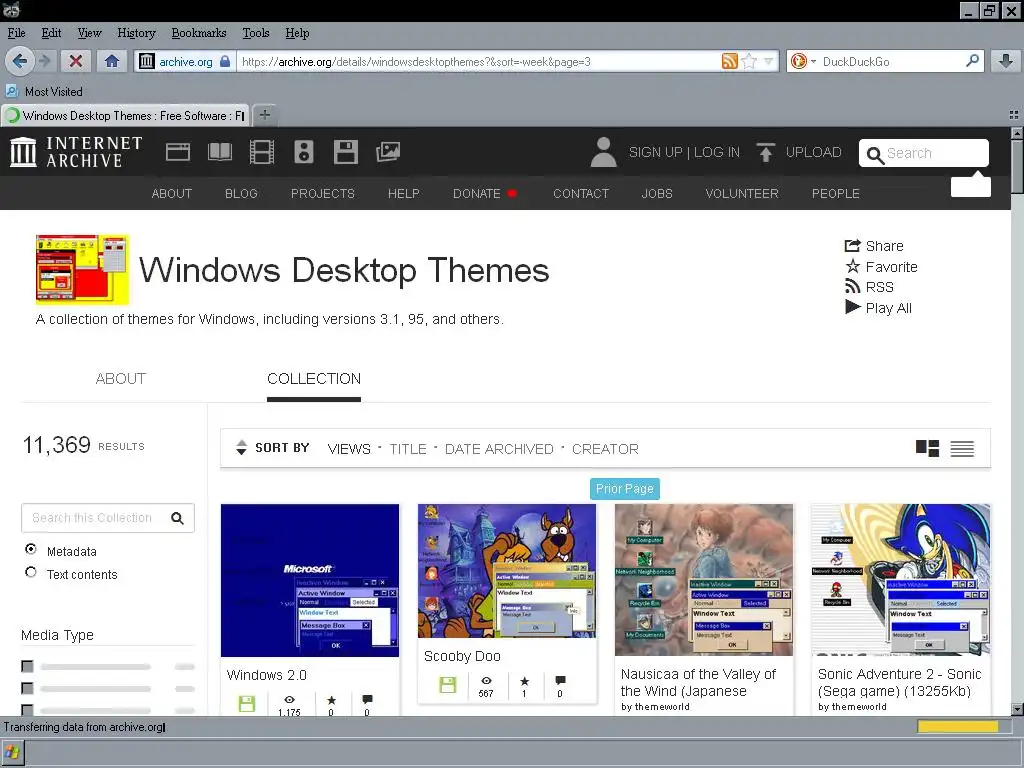Image resolution: width=1024 pixels, height=768 pixels.
Task: Open the Video film icon in header
Action: pyautogui.click(x=261, y=152)
